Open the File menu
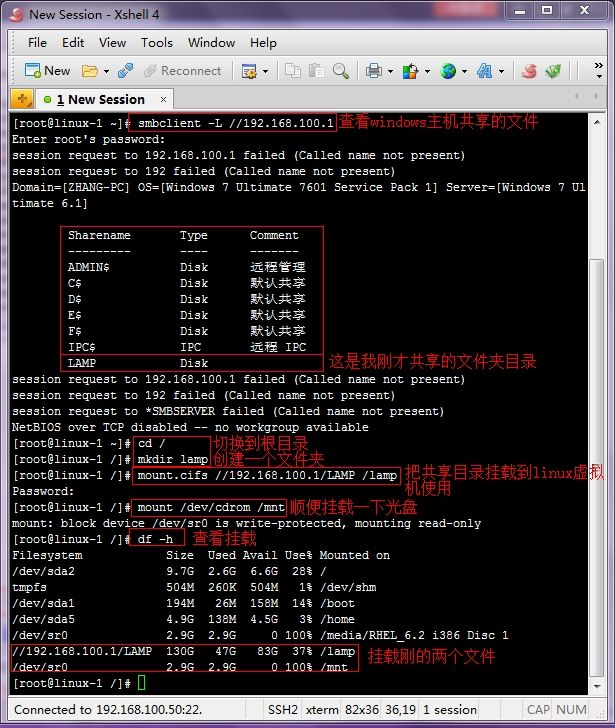The image size is (615, 728). (x=37, y=43)
